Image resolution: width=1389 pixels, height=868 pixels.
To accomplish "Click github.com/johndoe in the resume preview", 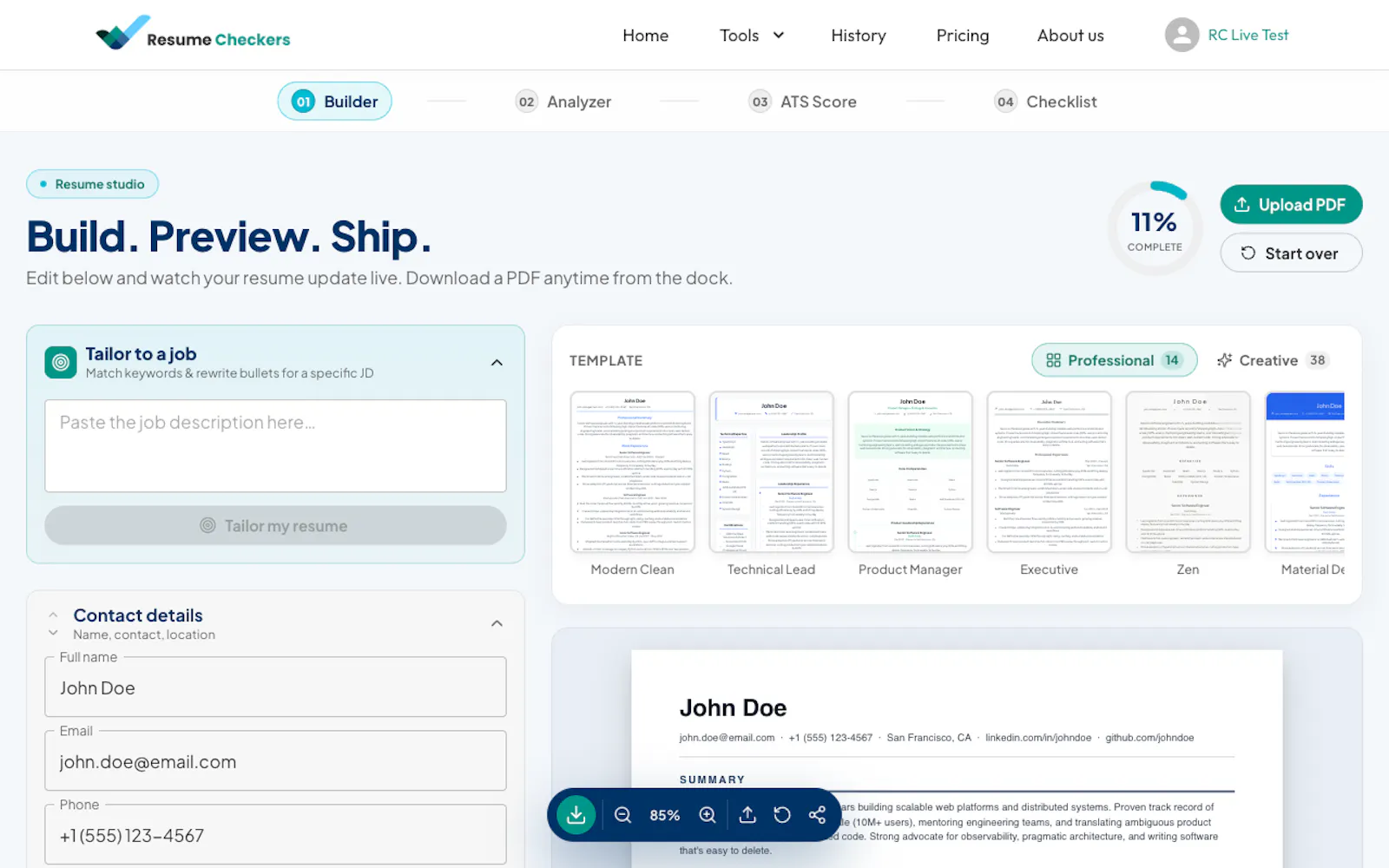I will pos(1149,738).
